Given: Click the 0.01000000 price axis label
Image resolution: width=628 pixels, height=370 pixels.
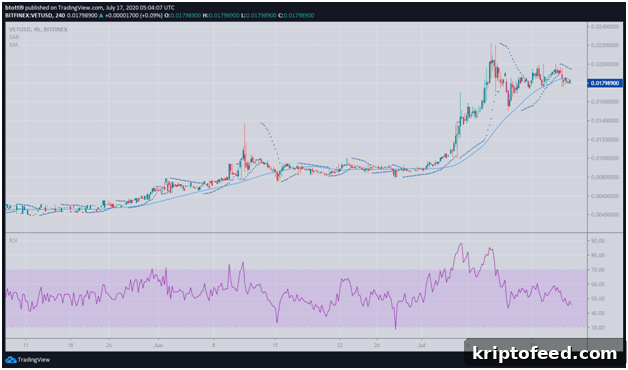Looking at the screenshot, I should pyautogui.click(x=605, y=158).
